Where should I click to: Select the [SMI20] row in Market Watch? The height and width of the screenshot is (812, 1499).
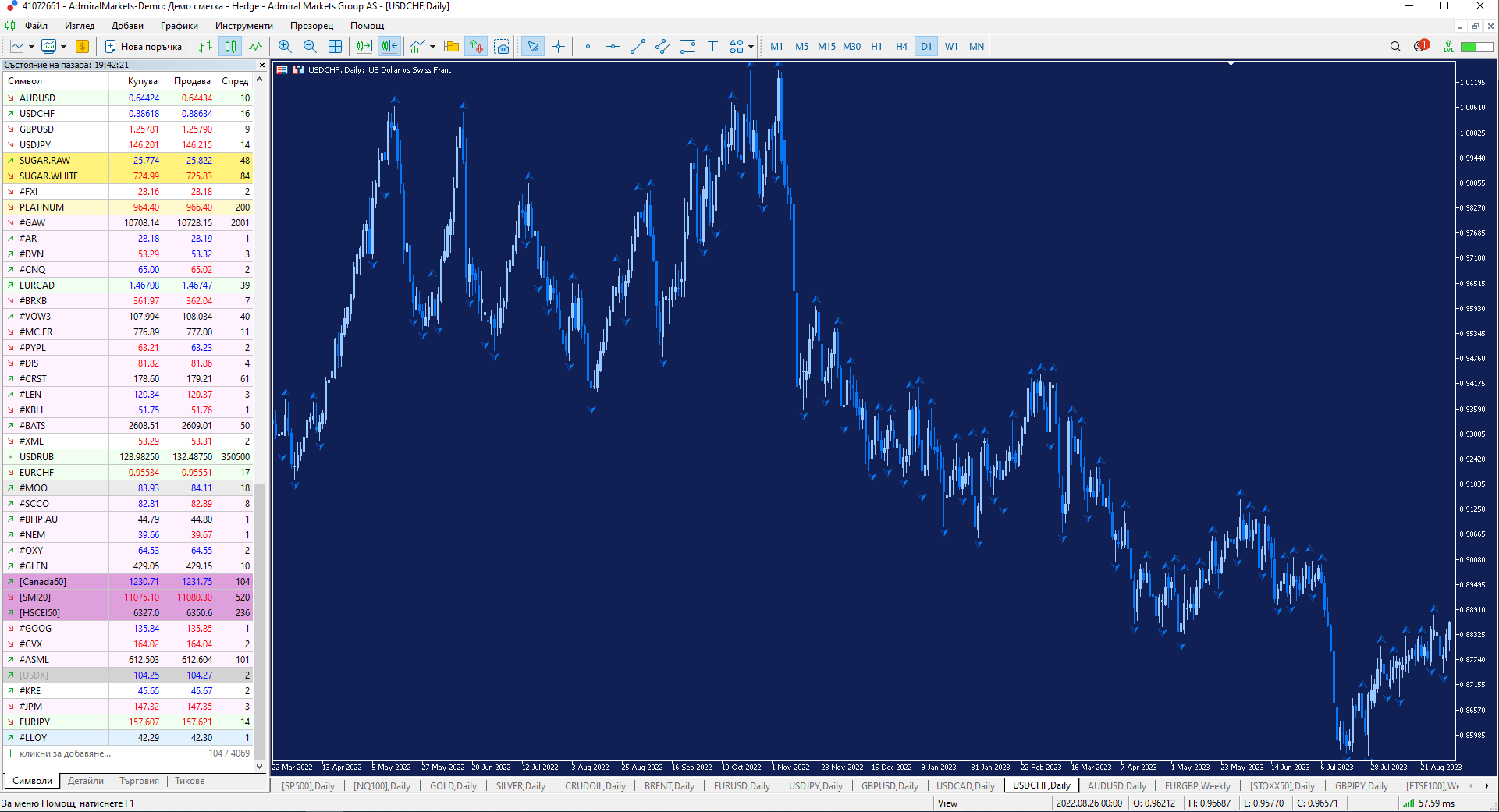point(128,597)
